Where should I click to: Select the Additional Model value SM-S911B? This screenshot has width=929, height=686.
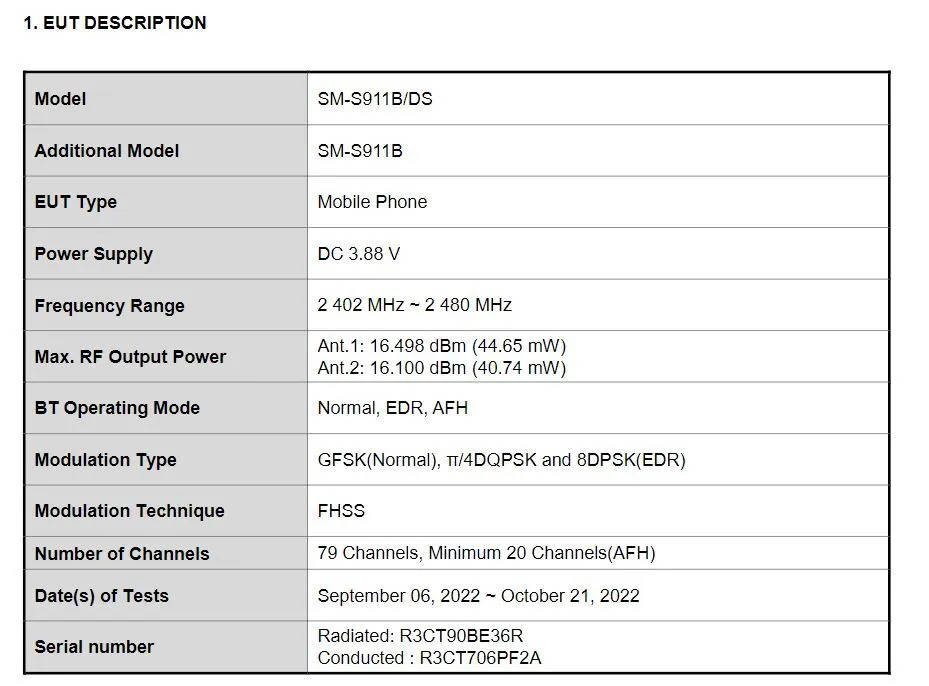pos(360,151)
